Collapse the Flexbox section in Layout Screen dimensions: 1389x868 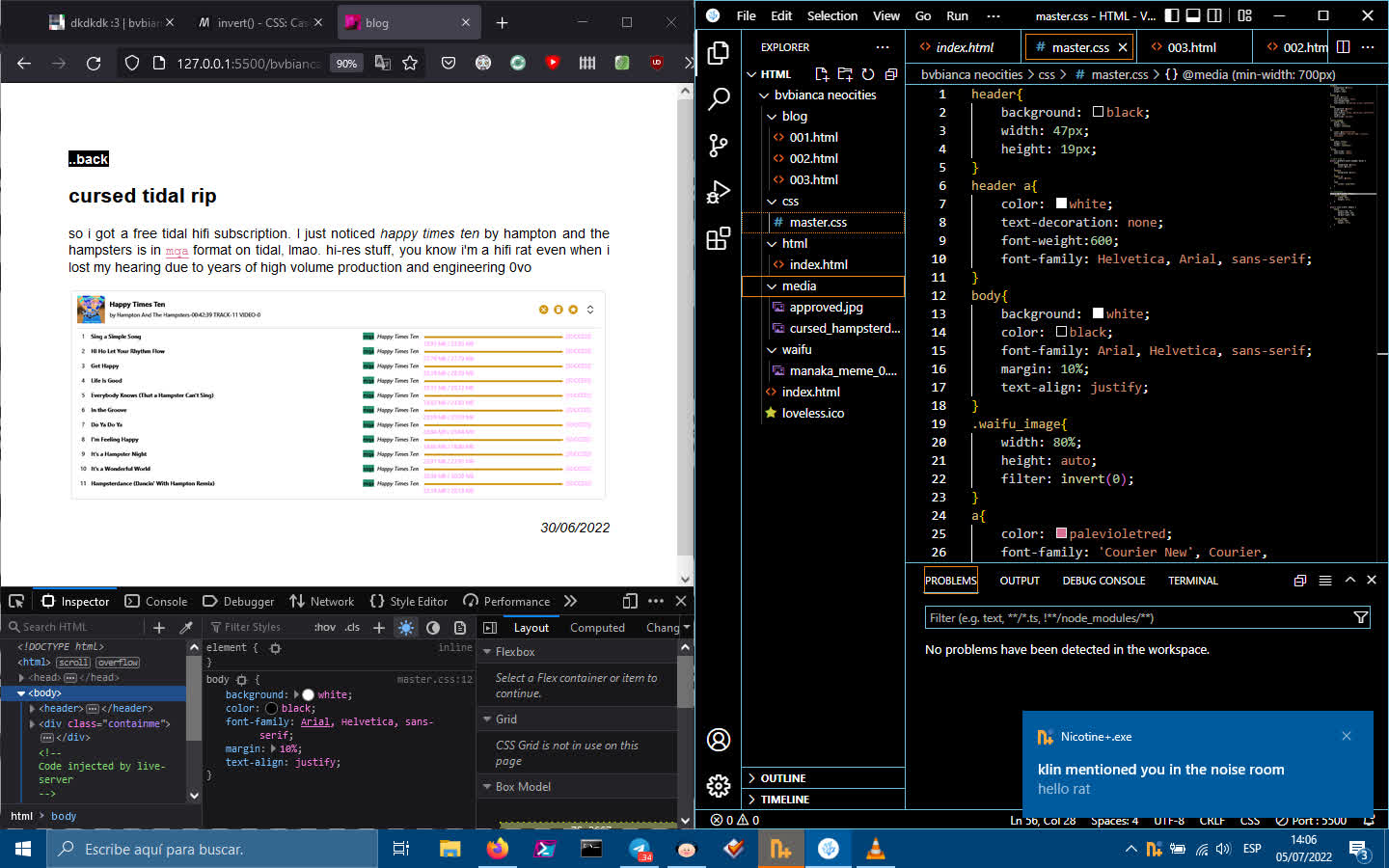(487, 652)
